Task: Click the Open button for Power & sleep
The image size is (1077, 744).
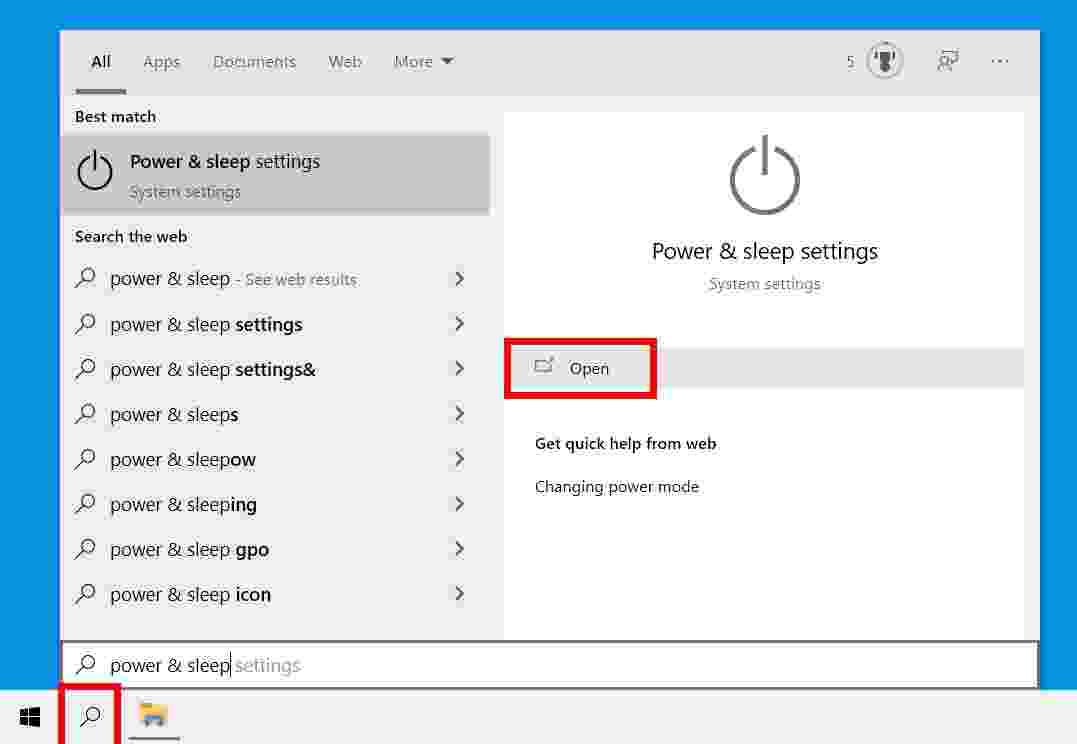Action: pos(580,368)
